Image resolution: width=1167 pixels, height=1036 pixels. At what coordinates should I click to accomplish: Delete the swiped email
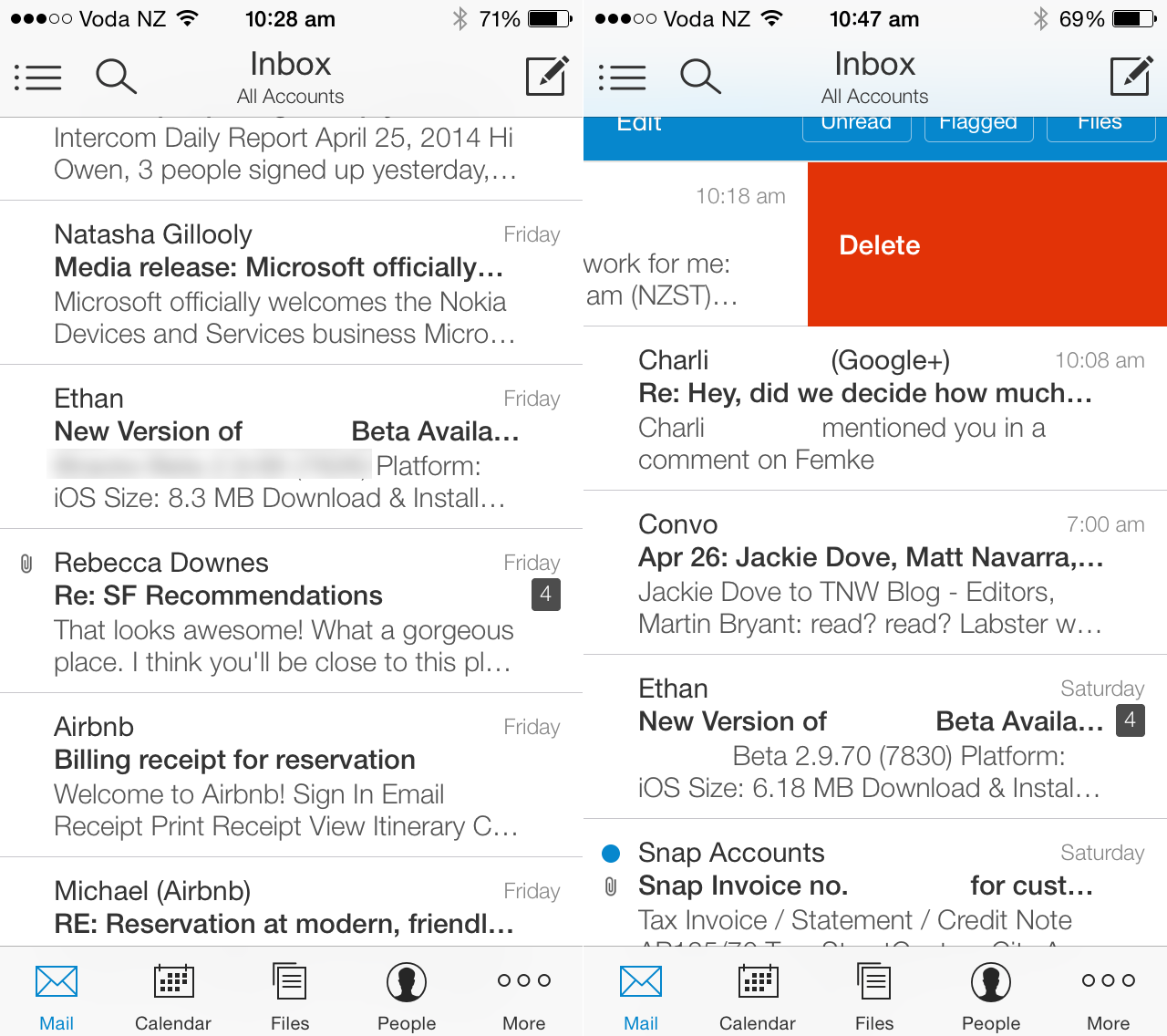(x=879, y=244)
